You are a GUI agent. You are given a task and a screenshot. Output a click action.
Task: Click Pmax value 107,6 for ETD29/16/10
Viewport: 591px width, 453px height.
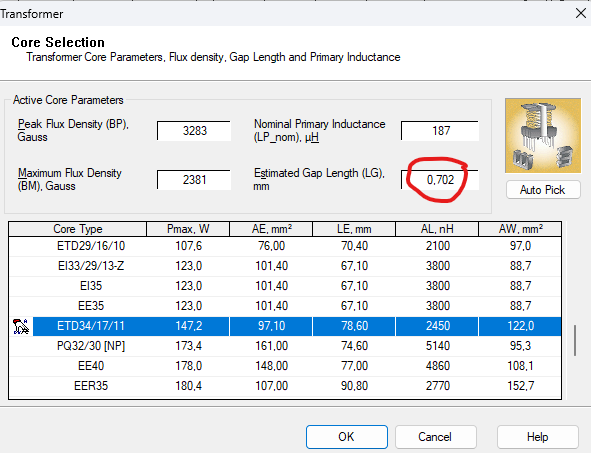(x=188, y=246)
